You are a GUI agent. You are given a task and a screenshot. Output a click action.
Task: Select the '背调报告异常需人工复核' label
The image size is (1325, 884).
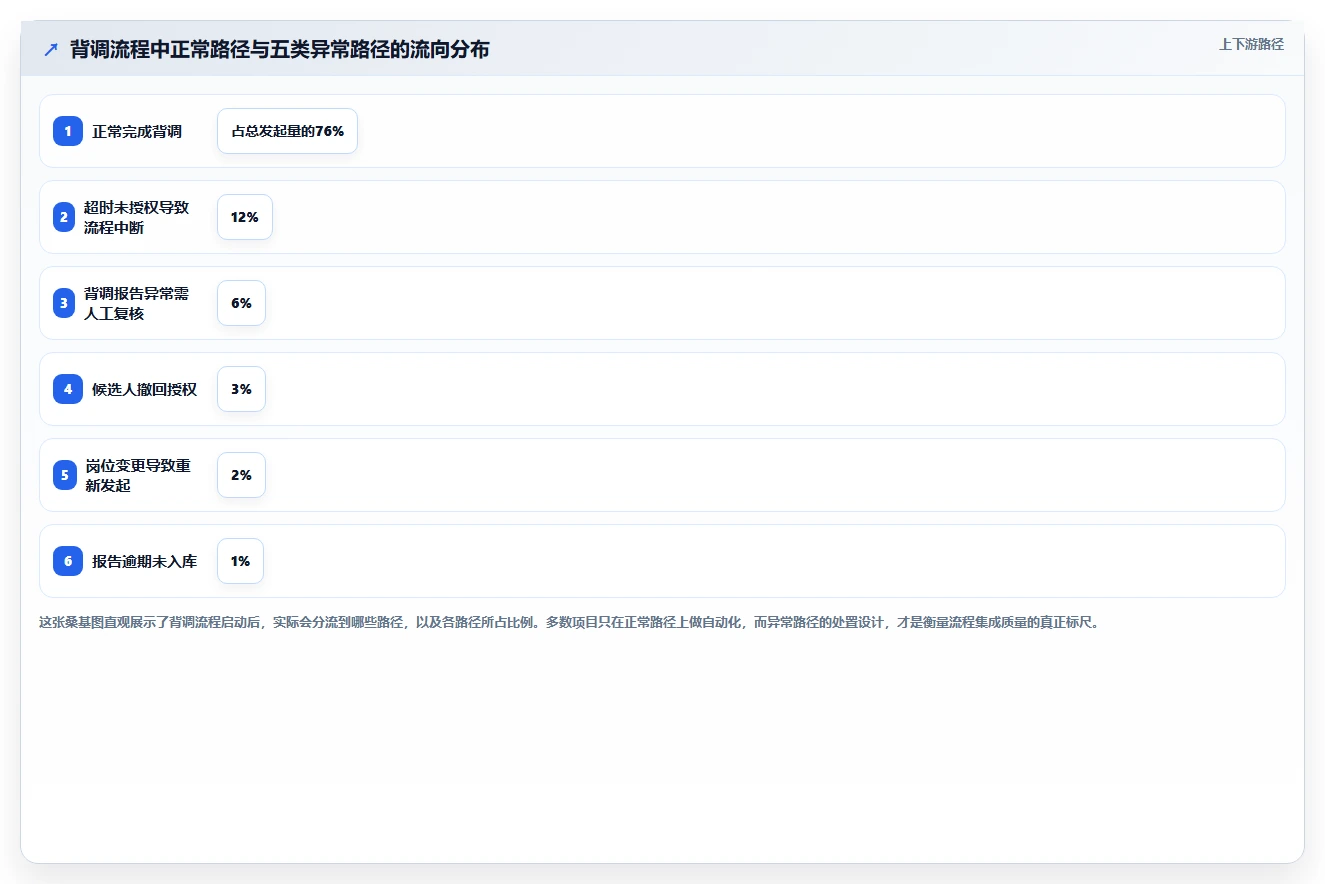coord(137,303)
